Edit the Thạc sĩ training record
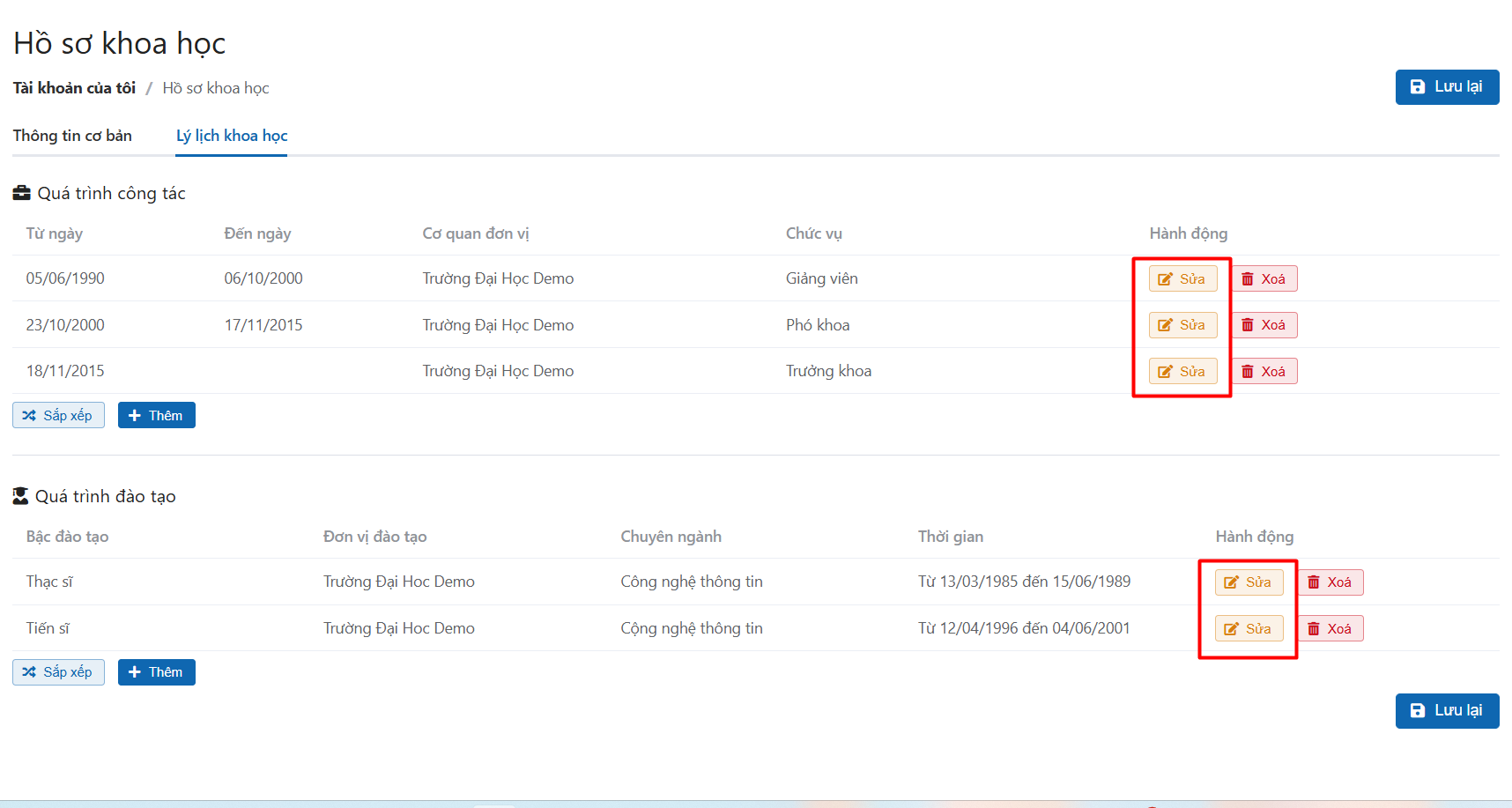The width and height of the screenshot is (1512, 808). point(1249,582)
